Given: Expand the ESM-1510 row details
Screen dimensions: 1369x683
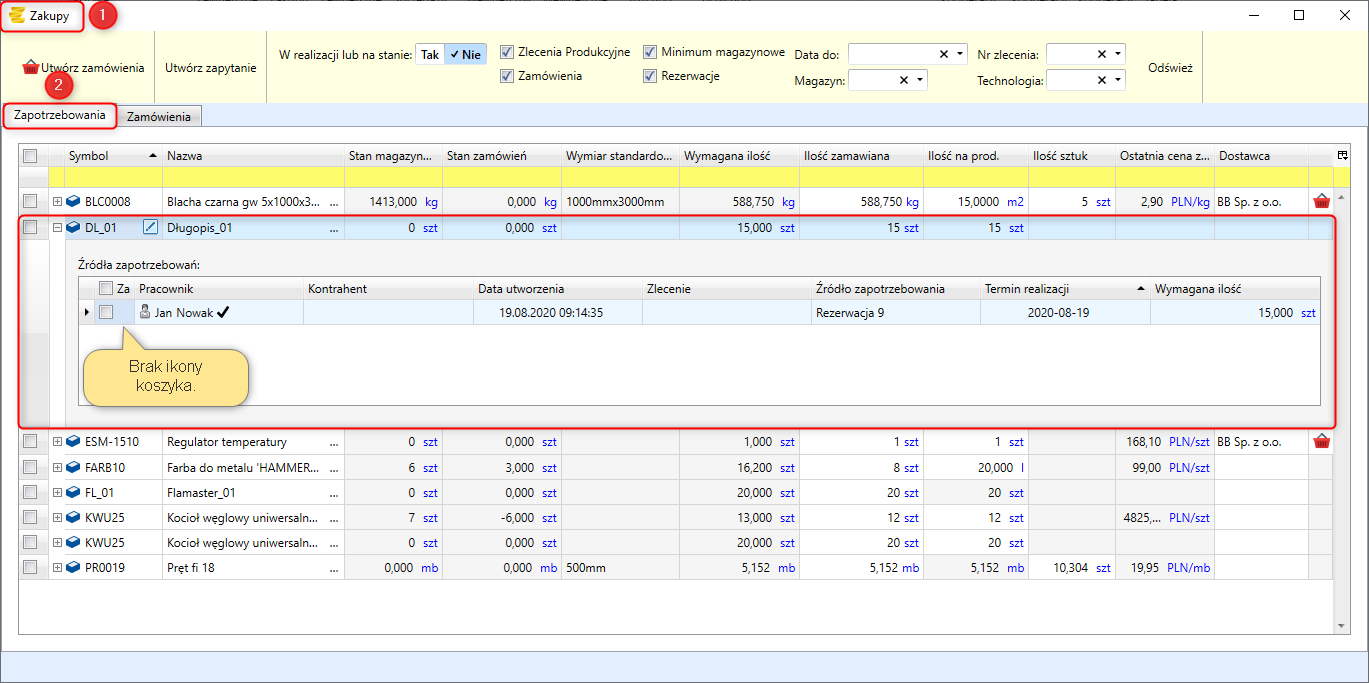Looking at the screenshot, I should [57, 442].
